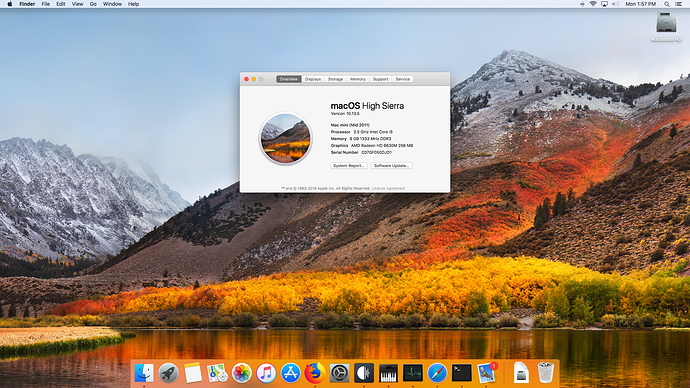Click the Software Update button
This screenshot has height=388, width=690.
392,166
